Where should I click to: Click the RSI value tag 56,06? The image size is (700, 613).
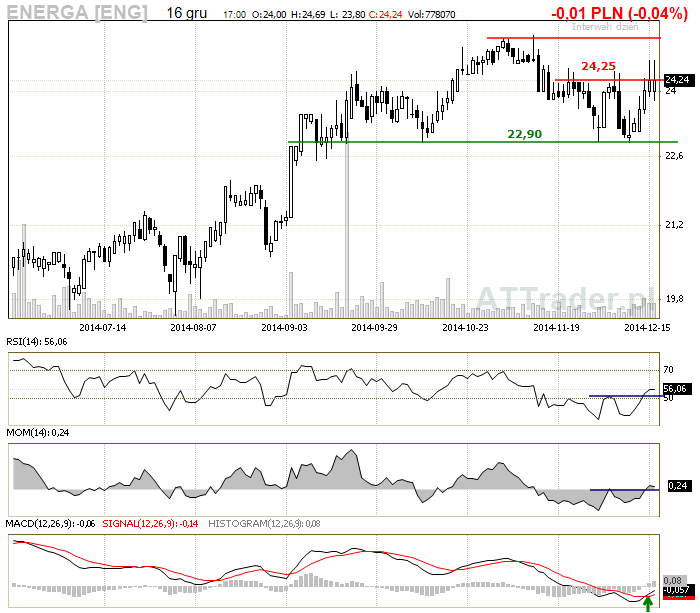677,389
